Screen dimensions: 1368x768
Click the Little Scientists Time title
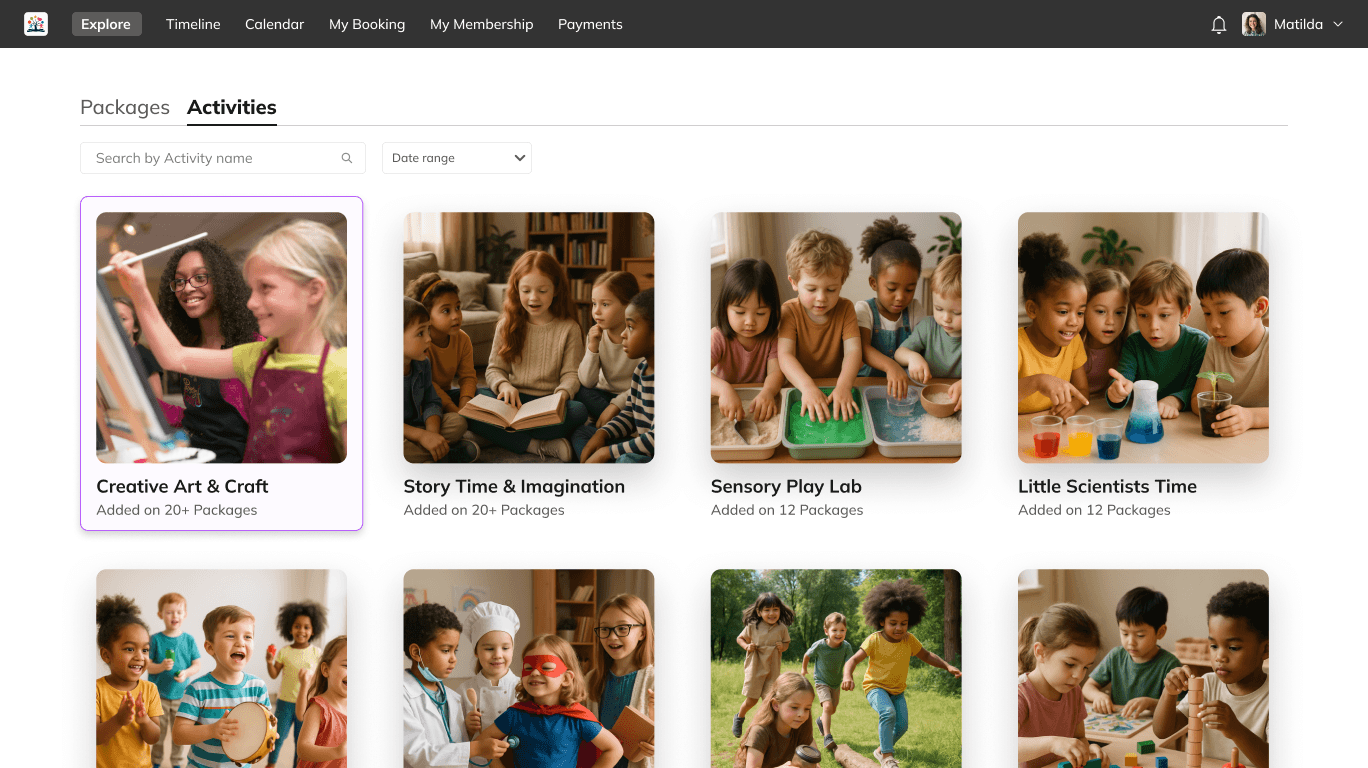(1107, 486)
